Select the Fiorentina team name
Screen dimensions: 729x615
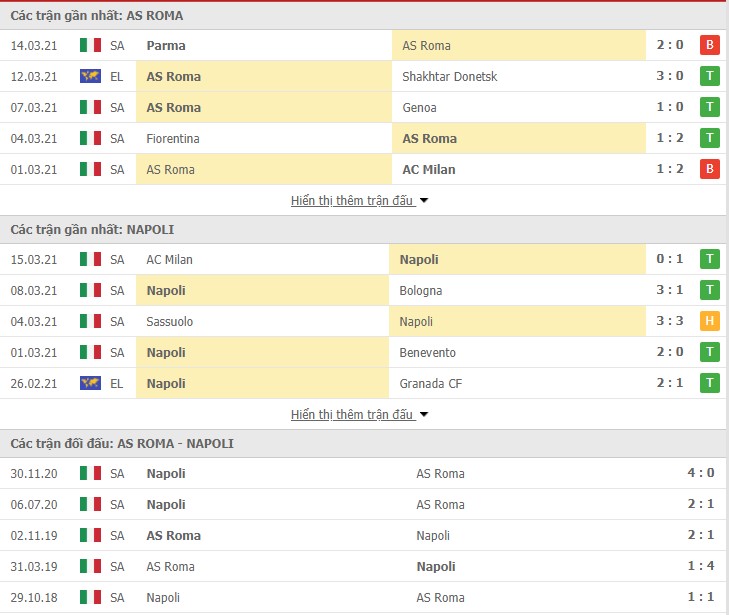click(173, 139)
